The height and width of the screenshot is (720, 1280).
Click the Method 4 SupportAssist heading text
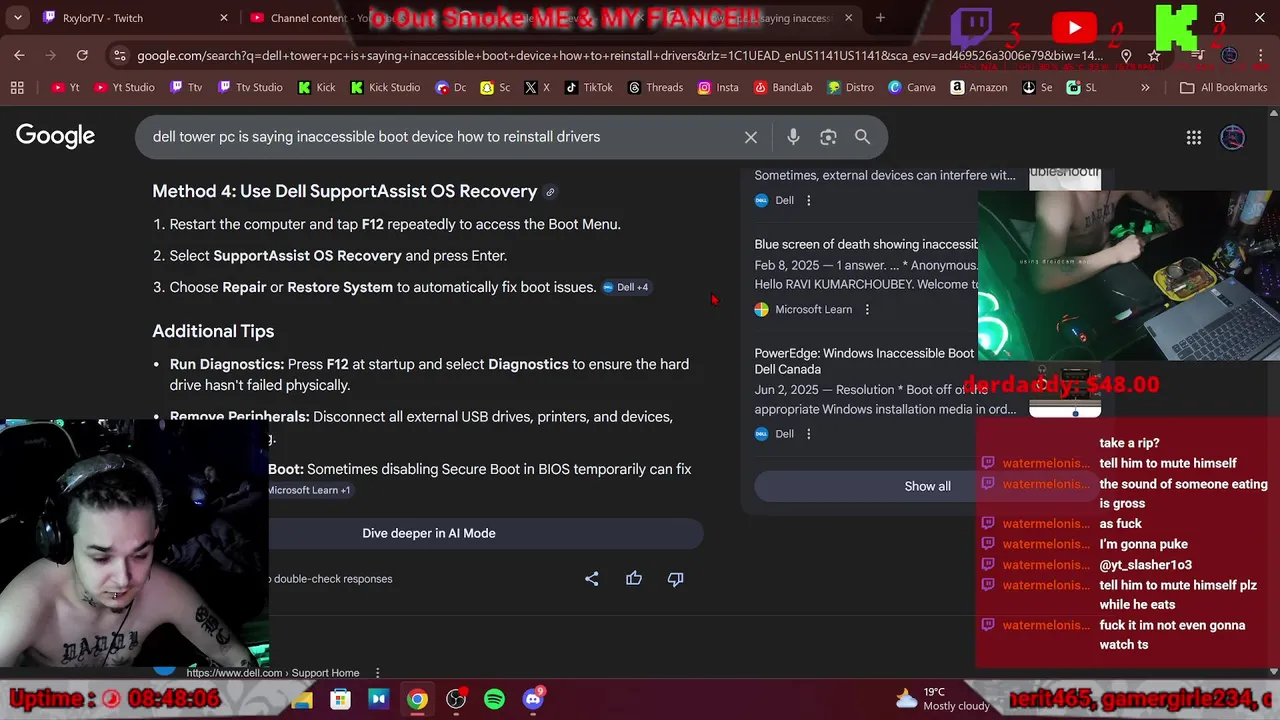[x=345, y=191]
